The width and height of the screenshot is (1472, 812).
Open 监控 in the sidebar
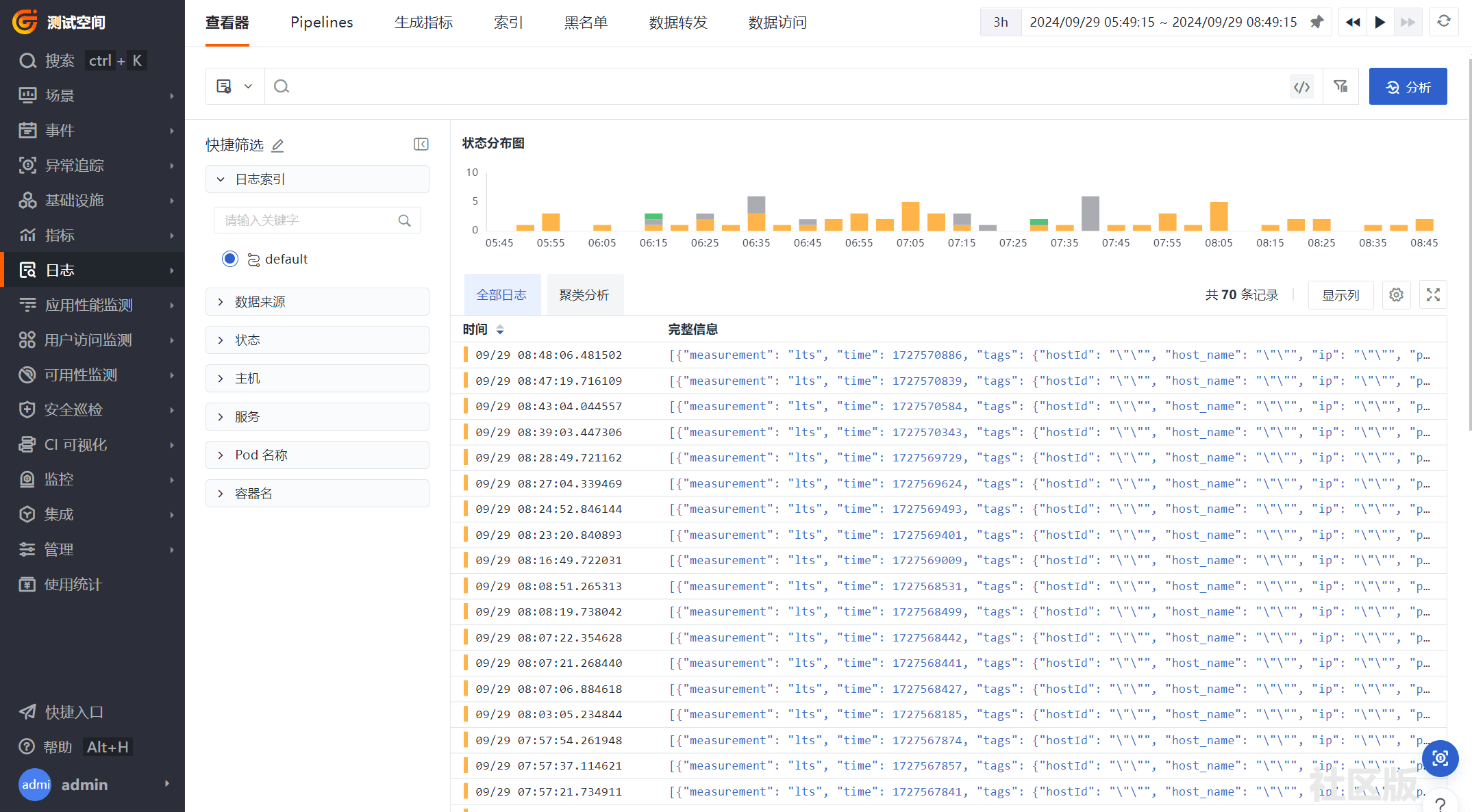pos(92,479)
